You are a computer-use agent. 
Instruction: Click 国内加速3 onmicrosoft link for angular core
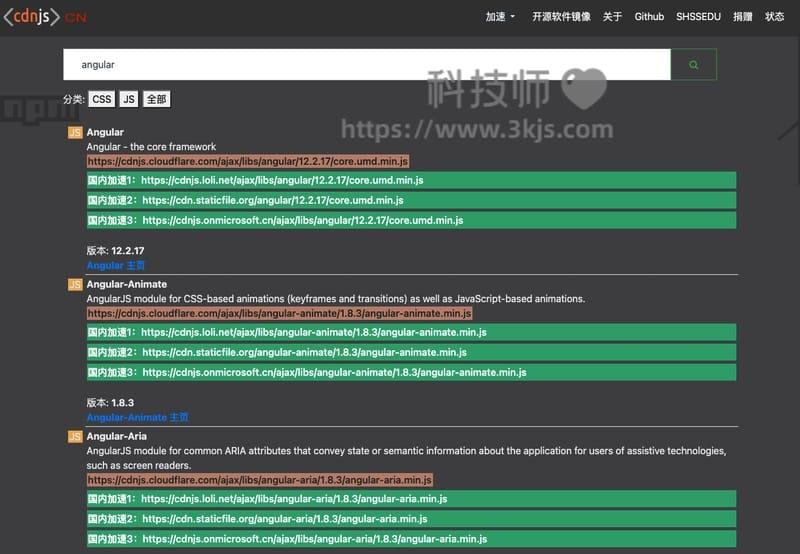point(411,220)
